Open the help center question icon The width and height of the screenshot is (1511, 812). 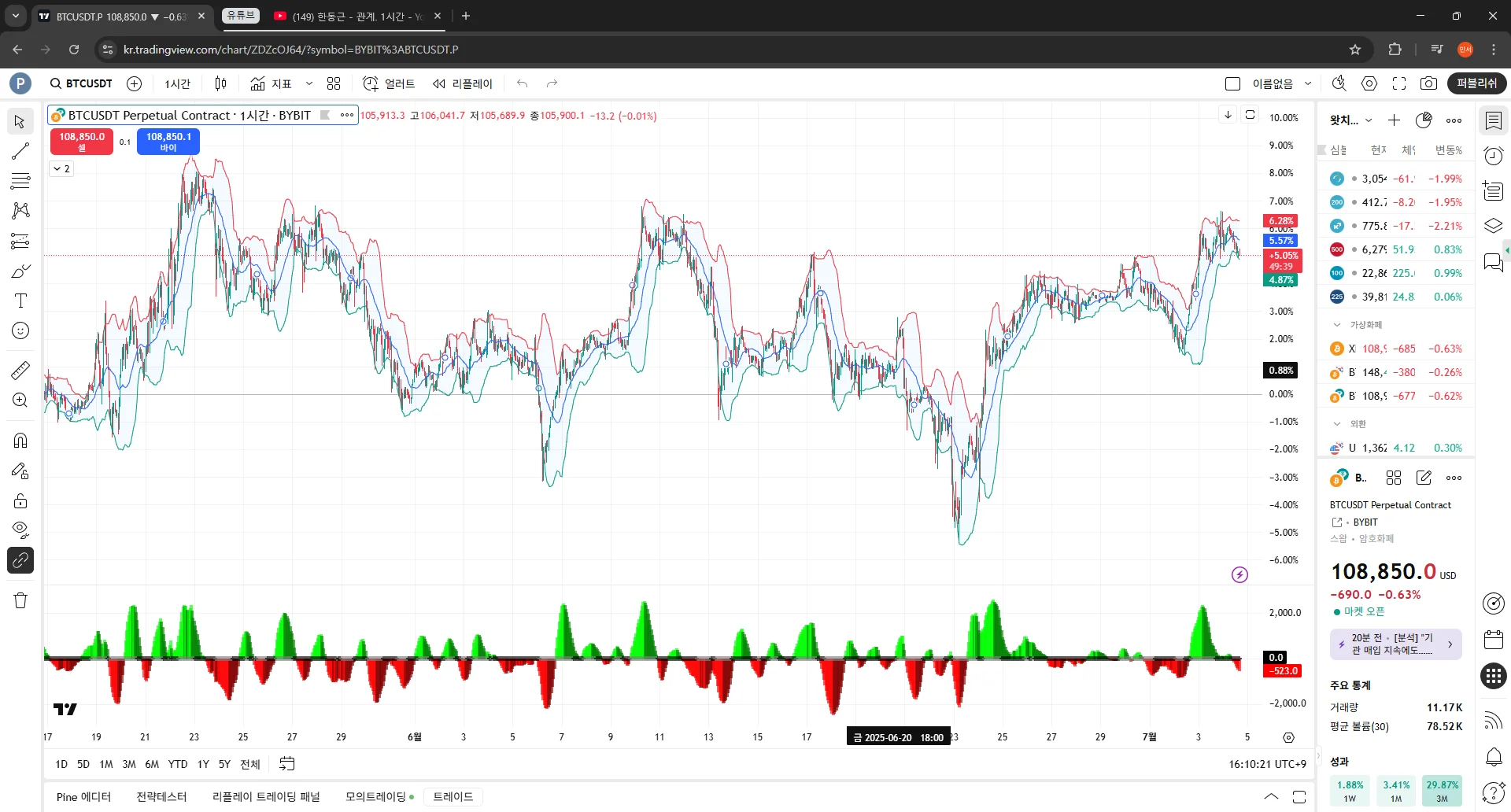[1494, 793]
